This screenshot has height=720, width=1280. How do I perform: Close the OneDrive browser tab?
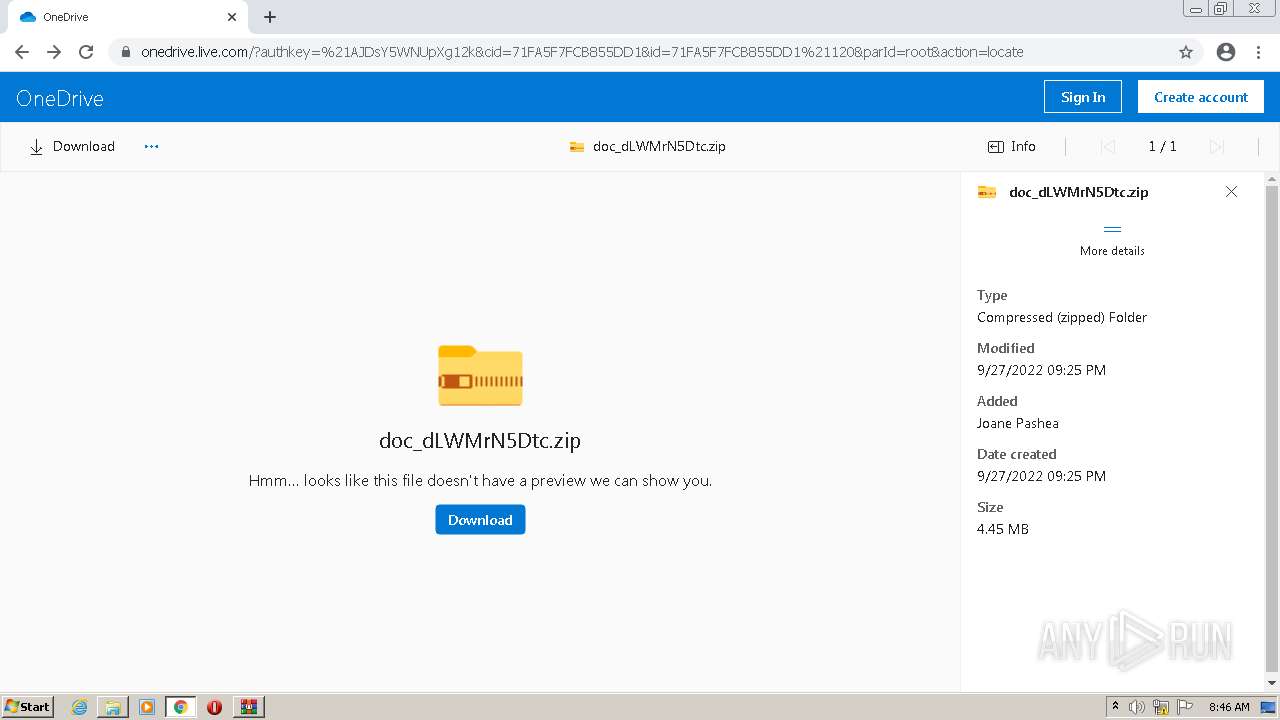(x=232, y=17)
